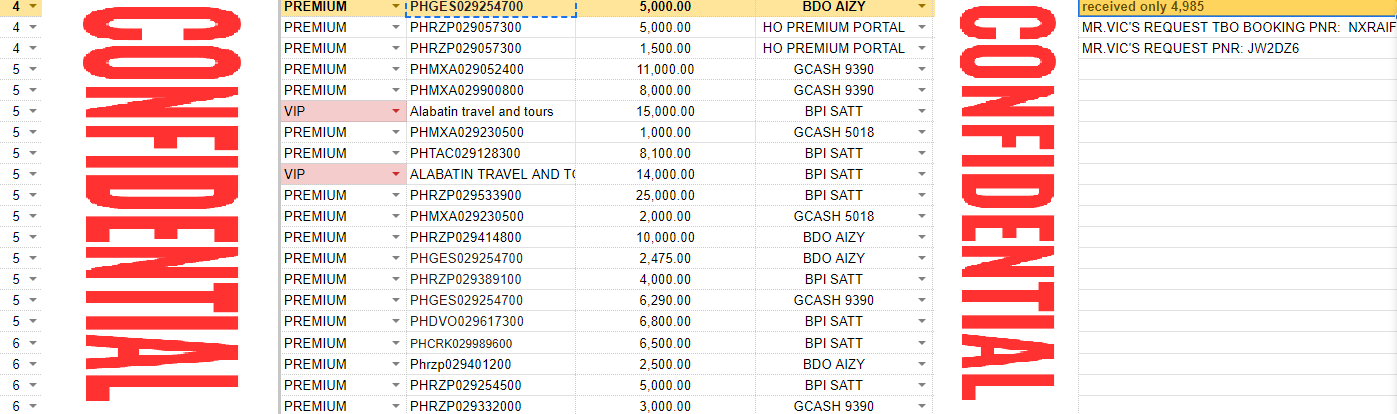
Task: Select the cell containing PHRZP029389100
Action: click(490, 279)
